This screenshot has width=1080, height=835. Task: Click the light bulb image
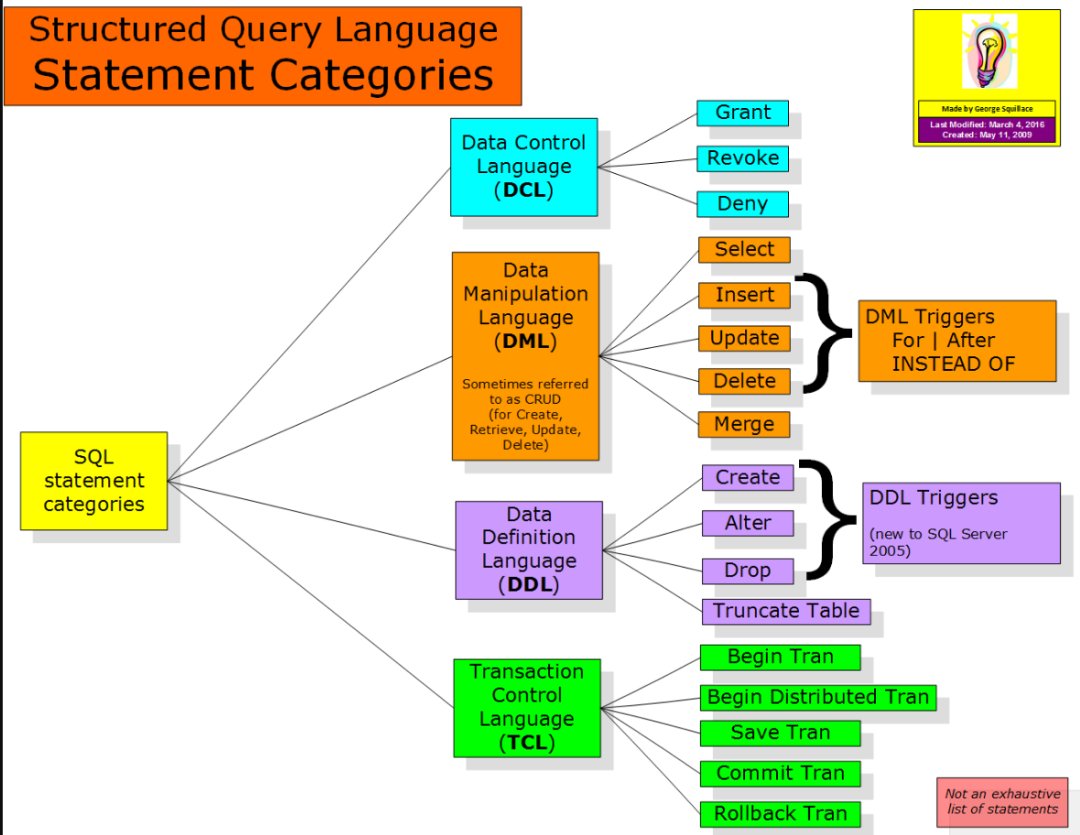point(989,52)
